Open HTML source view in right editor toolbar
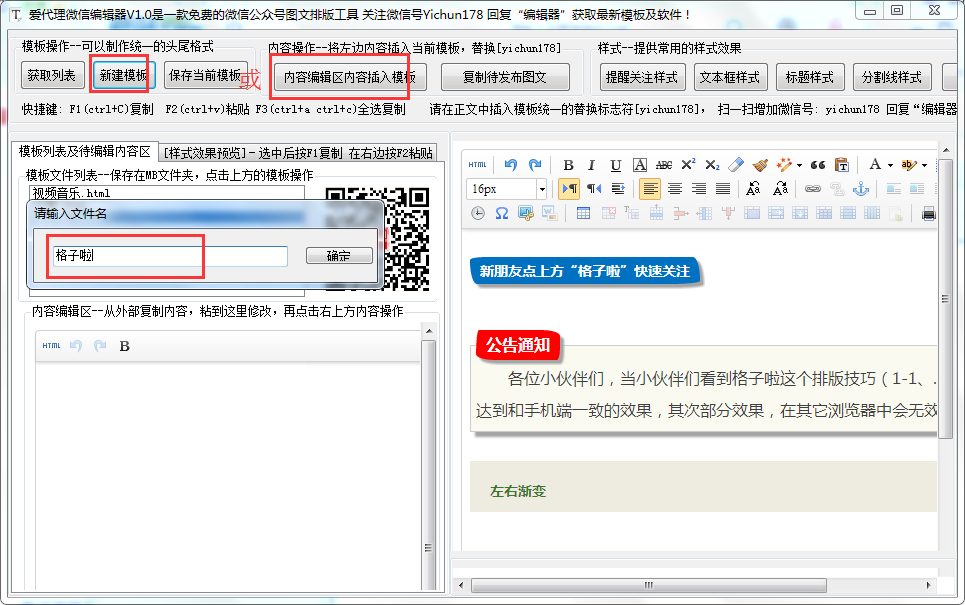 pos(477,165)
